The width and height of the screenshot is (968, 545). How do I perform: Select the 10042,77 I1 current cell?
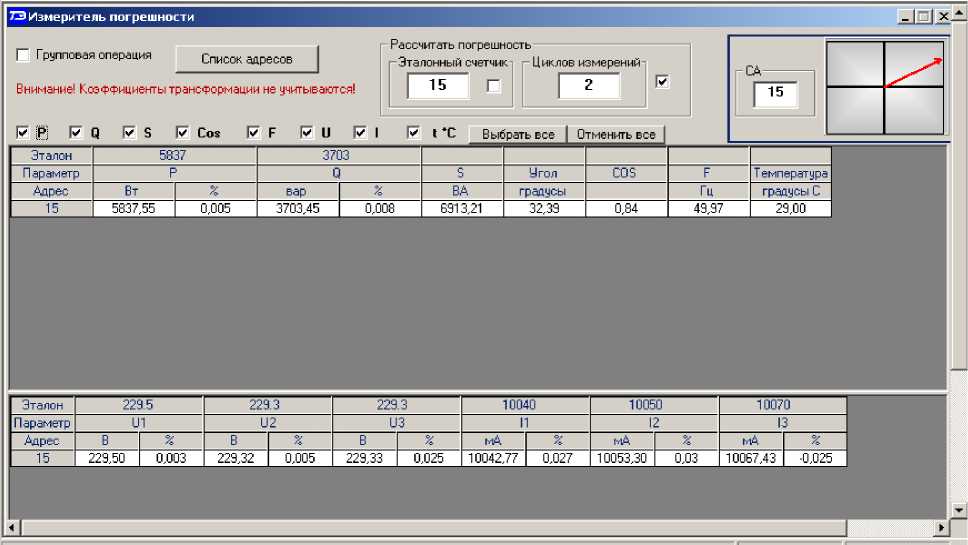(493, 458)
